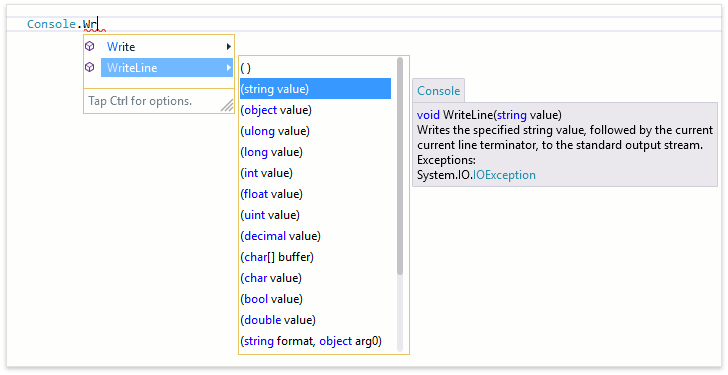
Task: Click the method cube icon beside Write
Action: pos(90,46)
